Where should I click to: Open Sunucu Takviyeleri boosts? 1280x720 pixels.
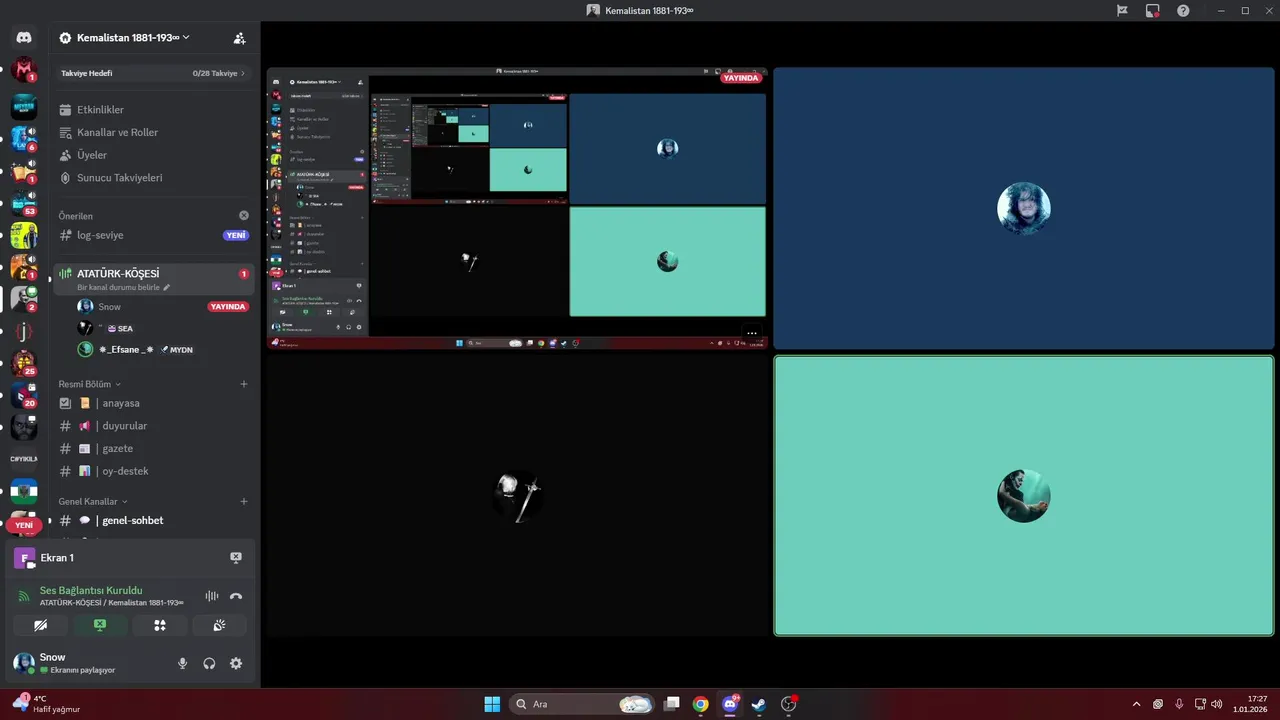pyautogui.click(x=153, y=177)
